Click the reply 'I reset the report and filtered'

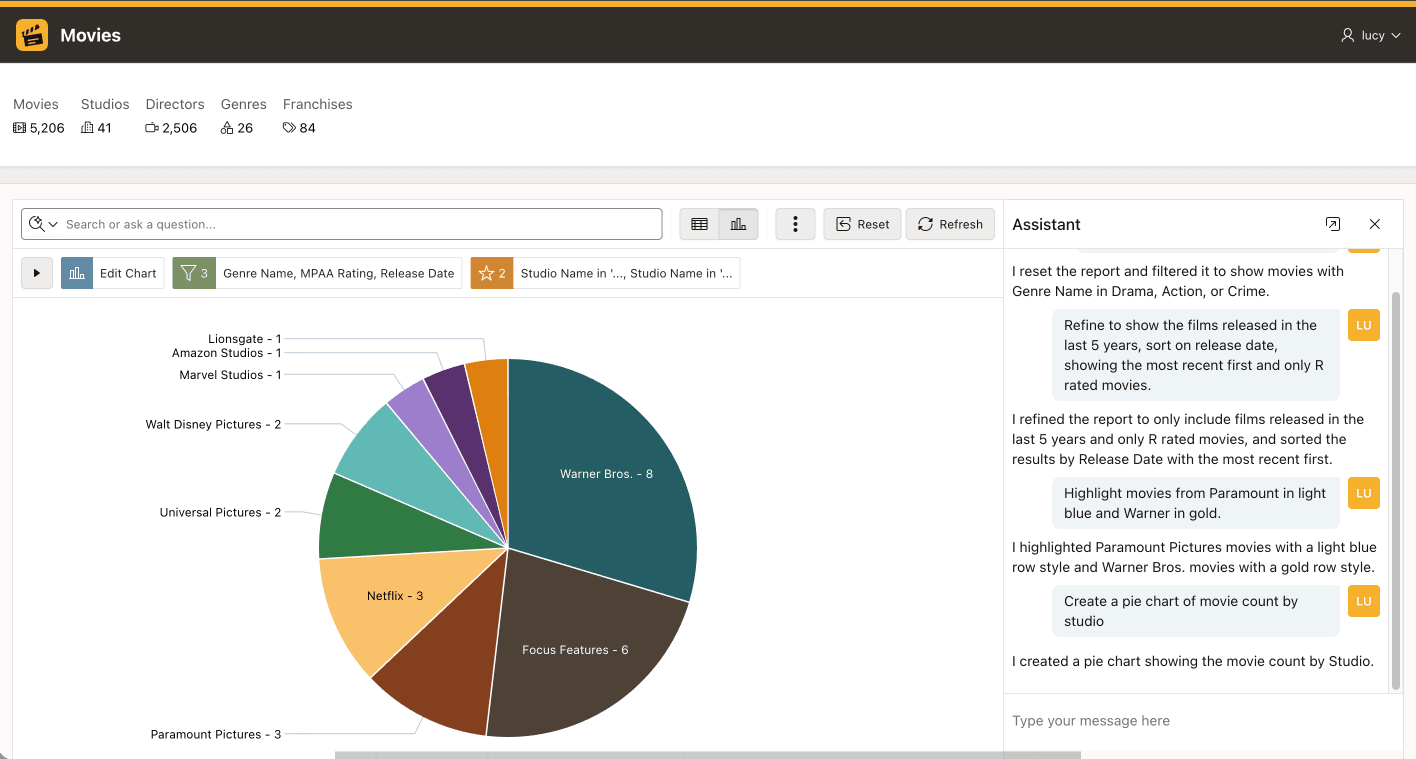click(x=1178, y=281)
